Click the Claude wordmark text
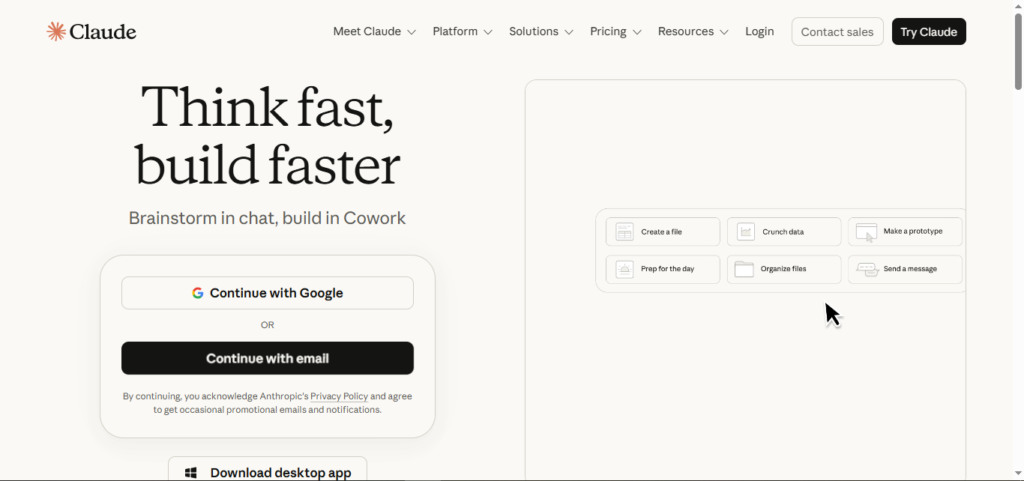 103,31
